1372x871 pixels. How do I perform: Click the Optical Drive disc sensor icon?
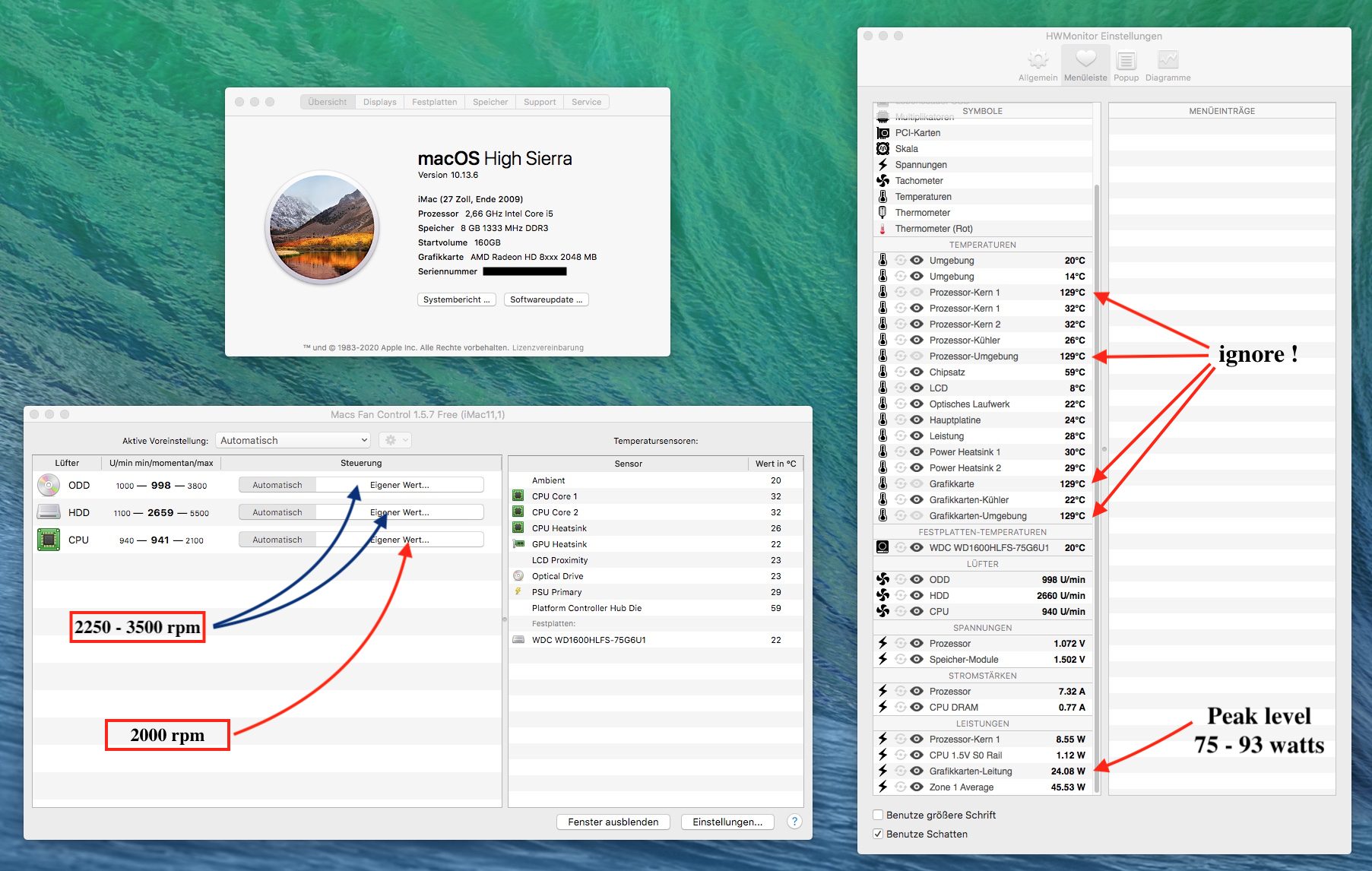[x=518, y=575]
